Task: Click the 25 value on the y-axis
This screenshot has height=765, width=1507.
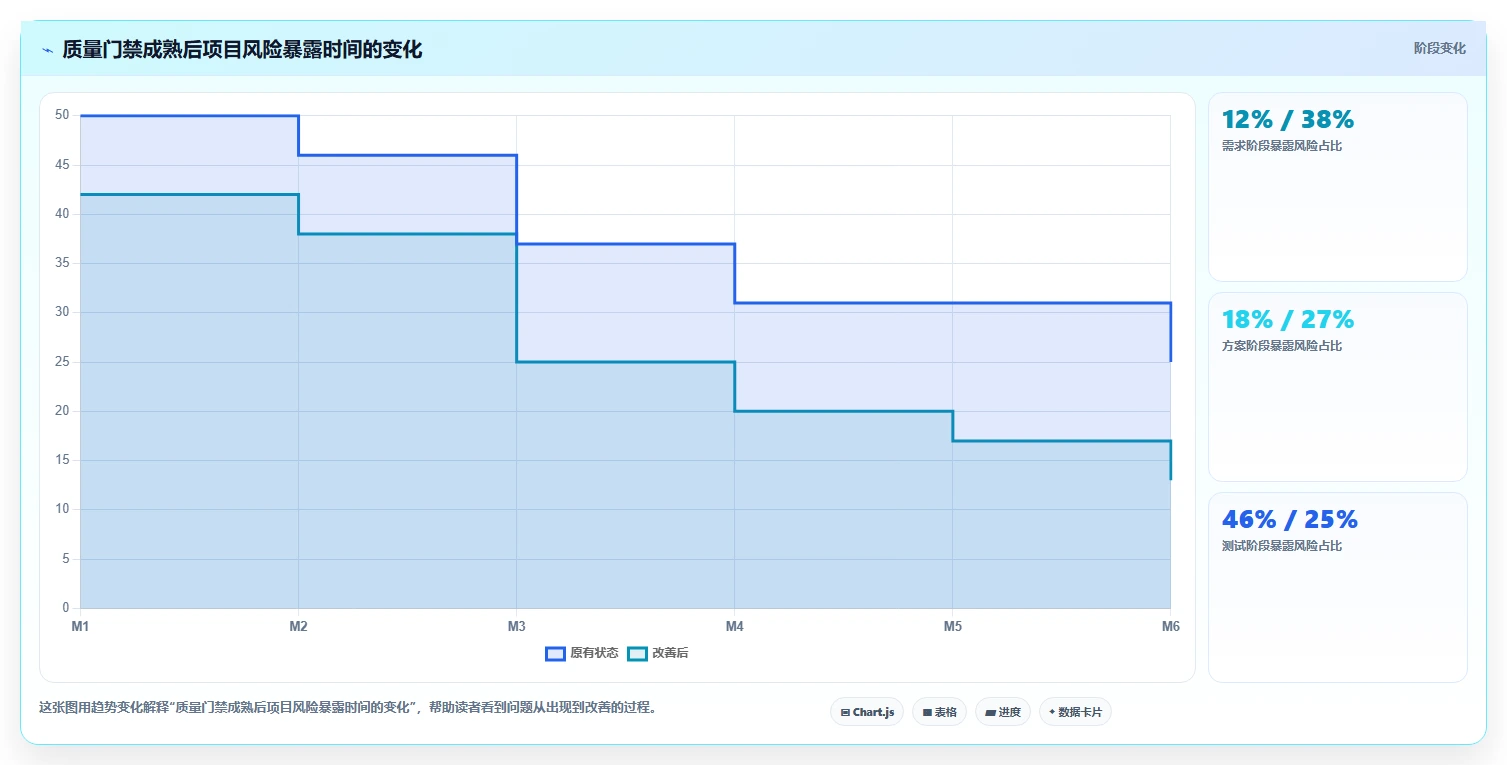Action: click(x=62, y=362)
